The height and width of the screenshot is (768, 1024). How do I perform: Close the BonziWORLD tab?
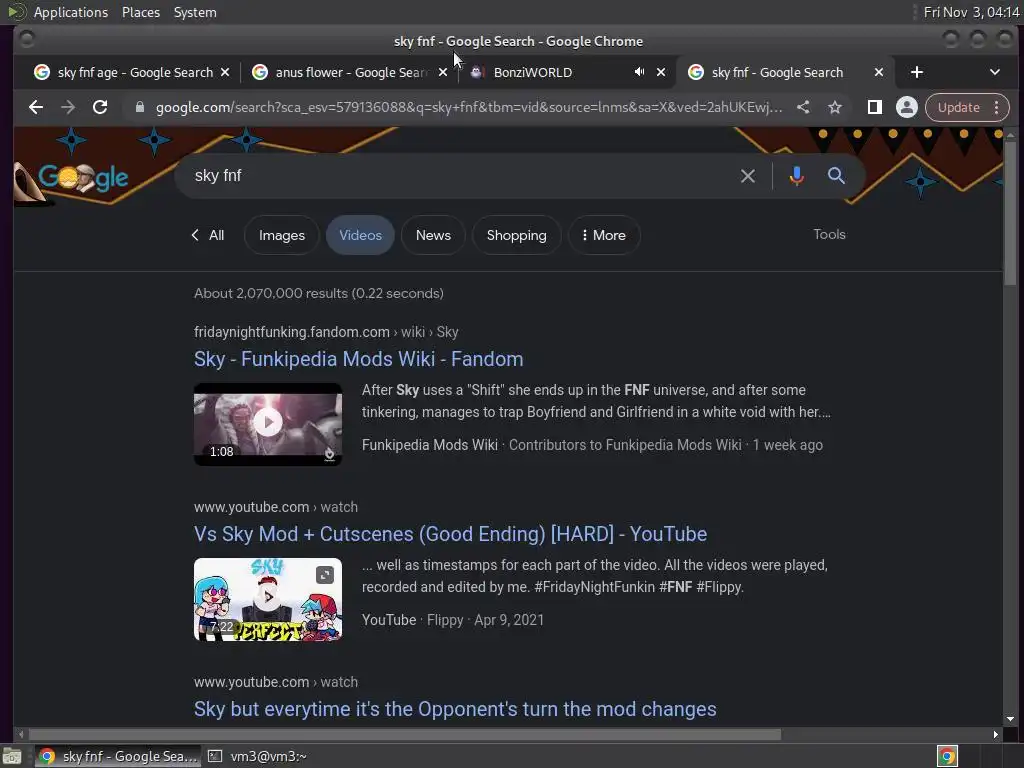pyautogui.click(x=661, y=72)
